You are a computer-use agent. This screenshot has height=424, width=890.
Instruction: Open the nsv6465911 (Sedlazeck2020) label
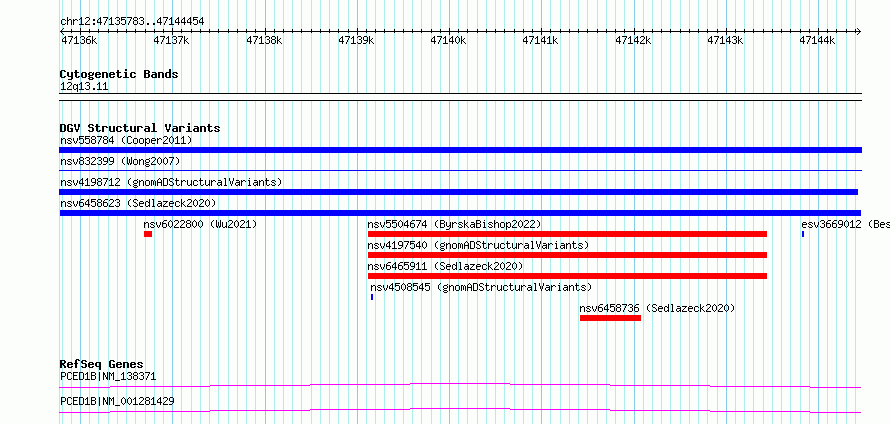[446, 266]
